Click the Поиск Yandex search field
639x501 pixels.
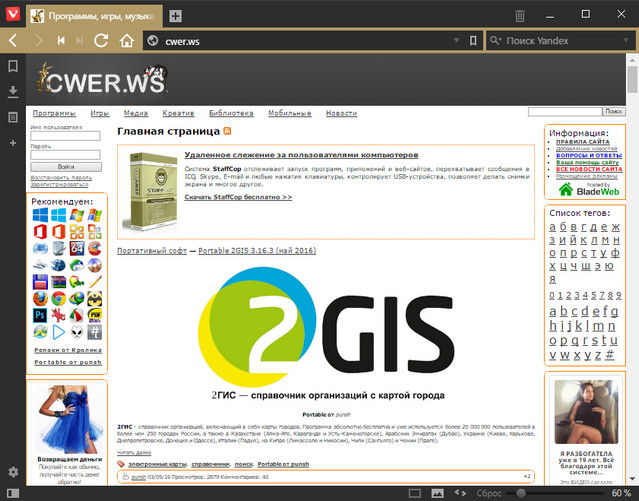(x=560, y=41)
